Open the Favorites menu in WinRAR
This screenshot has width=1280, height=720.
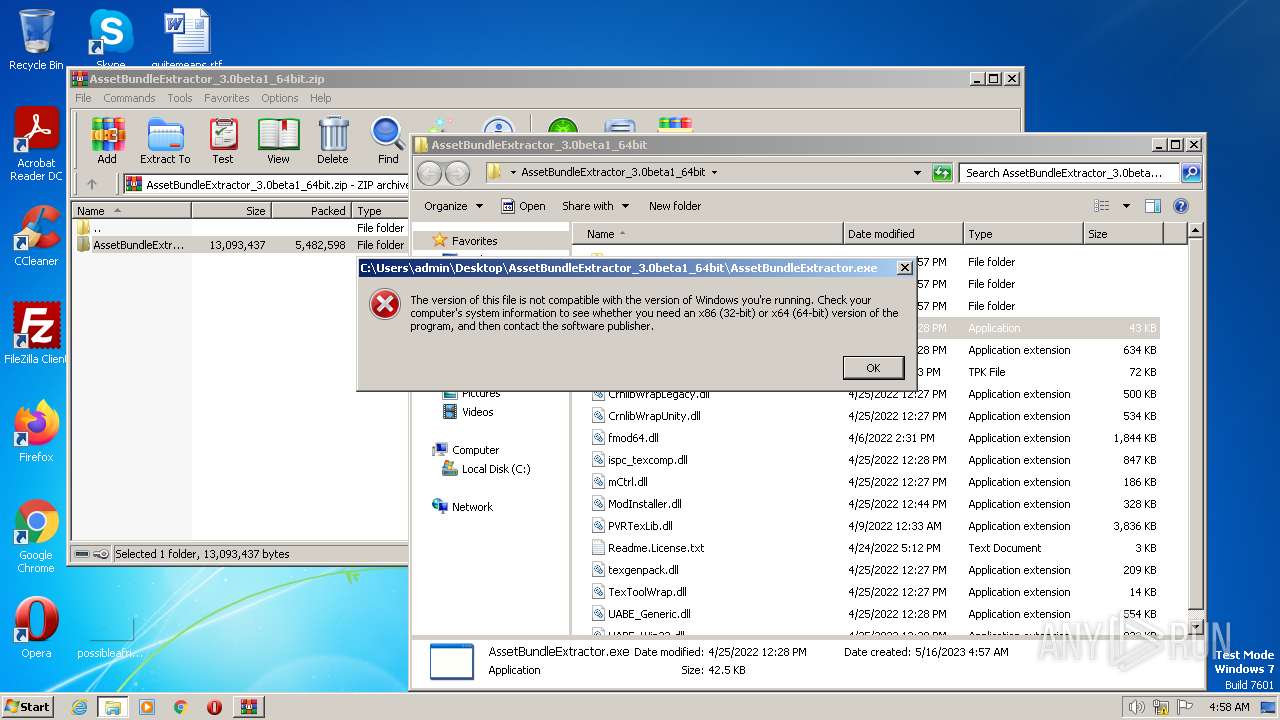(227, 98)
